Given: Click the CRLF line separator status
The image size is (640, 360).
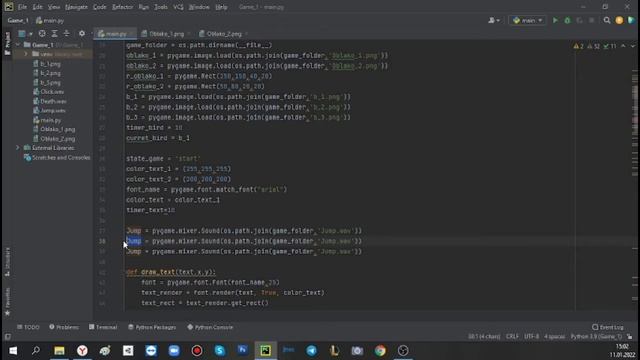Looking at the screenshot, I should [x=512, y=337].
